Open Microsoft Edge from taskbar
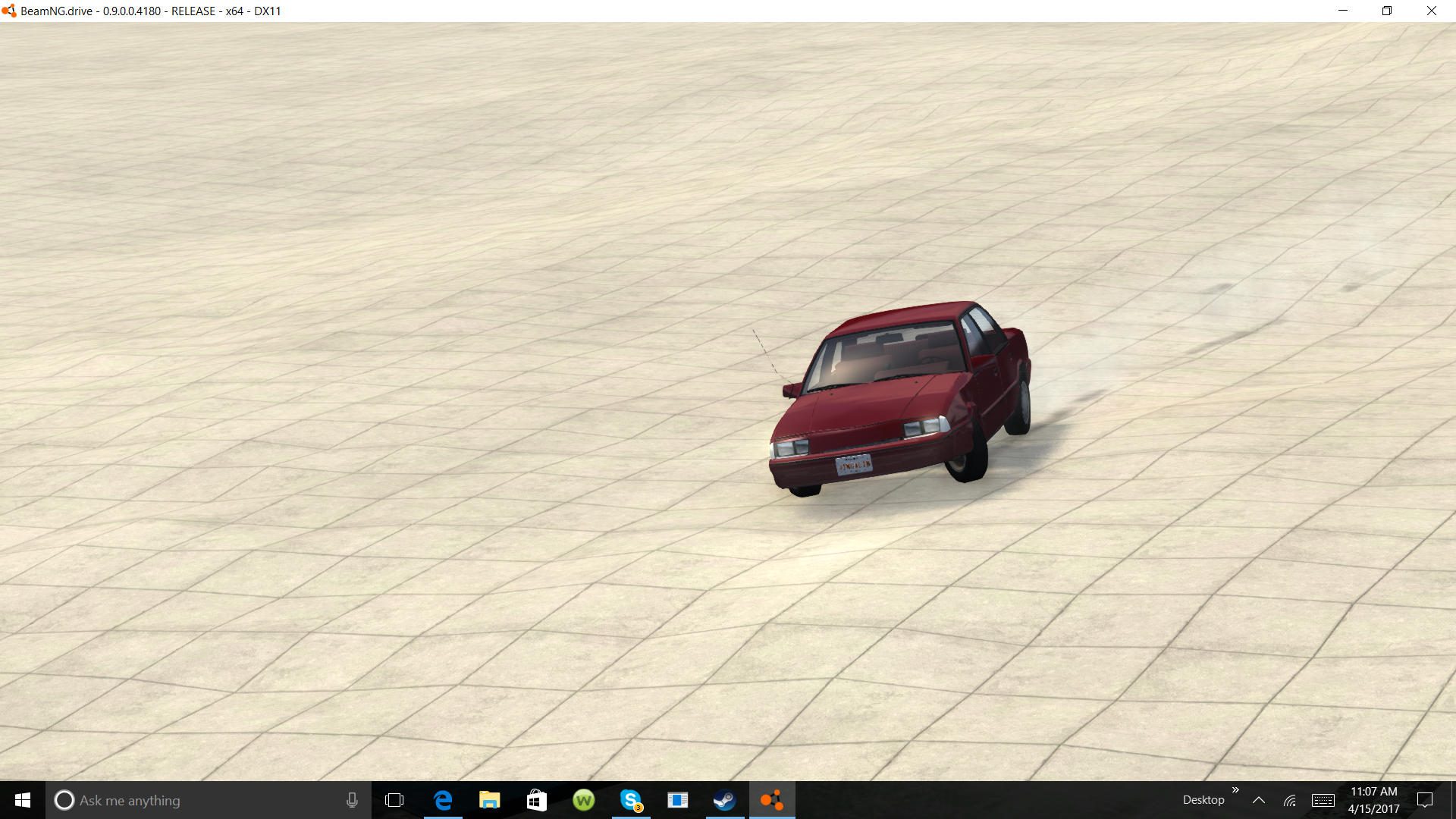The width and height of the screenshot is (1456, 819). (443, 800)
